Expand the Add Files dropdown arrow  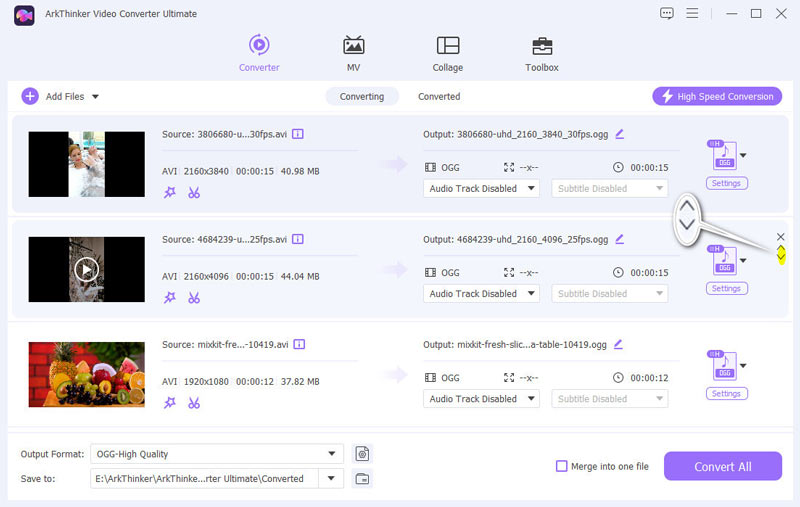click(x=95, y=96)
